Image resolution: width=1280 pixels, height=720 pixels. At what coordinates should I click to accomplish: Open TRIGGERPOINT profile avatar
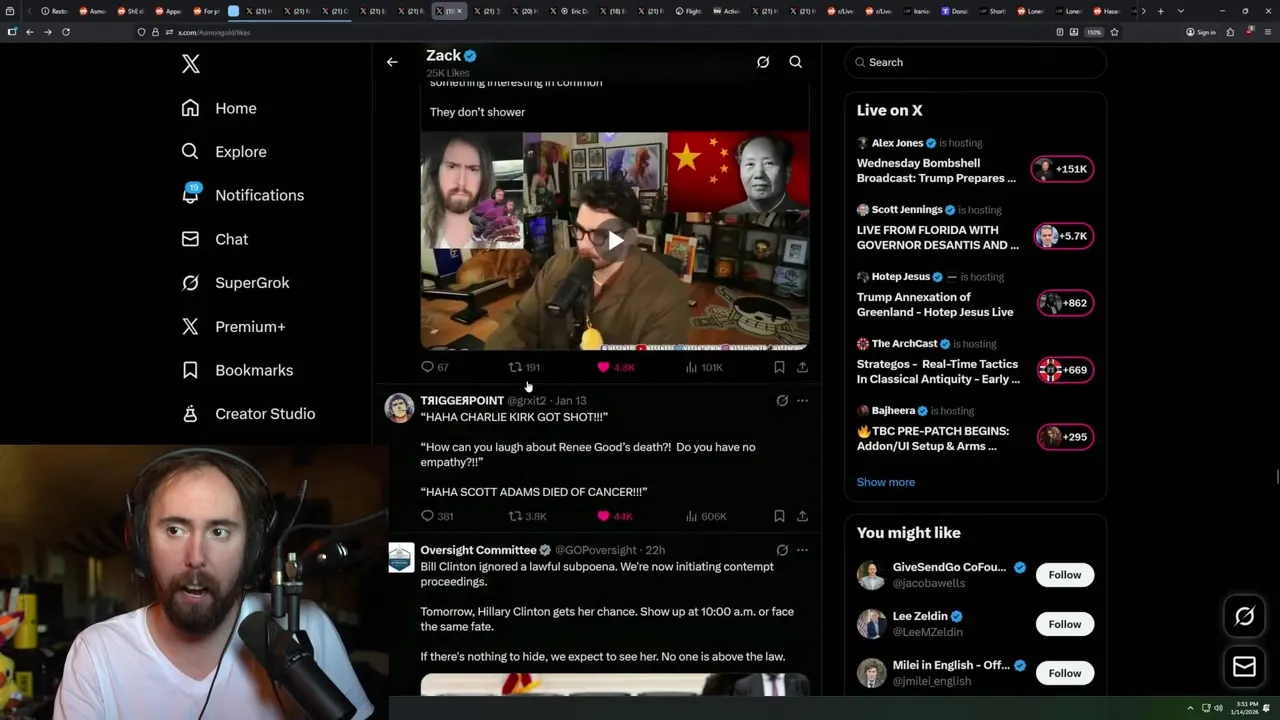click(x=400, y=408)
